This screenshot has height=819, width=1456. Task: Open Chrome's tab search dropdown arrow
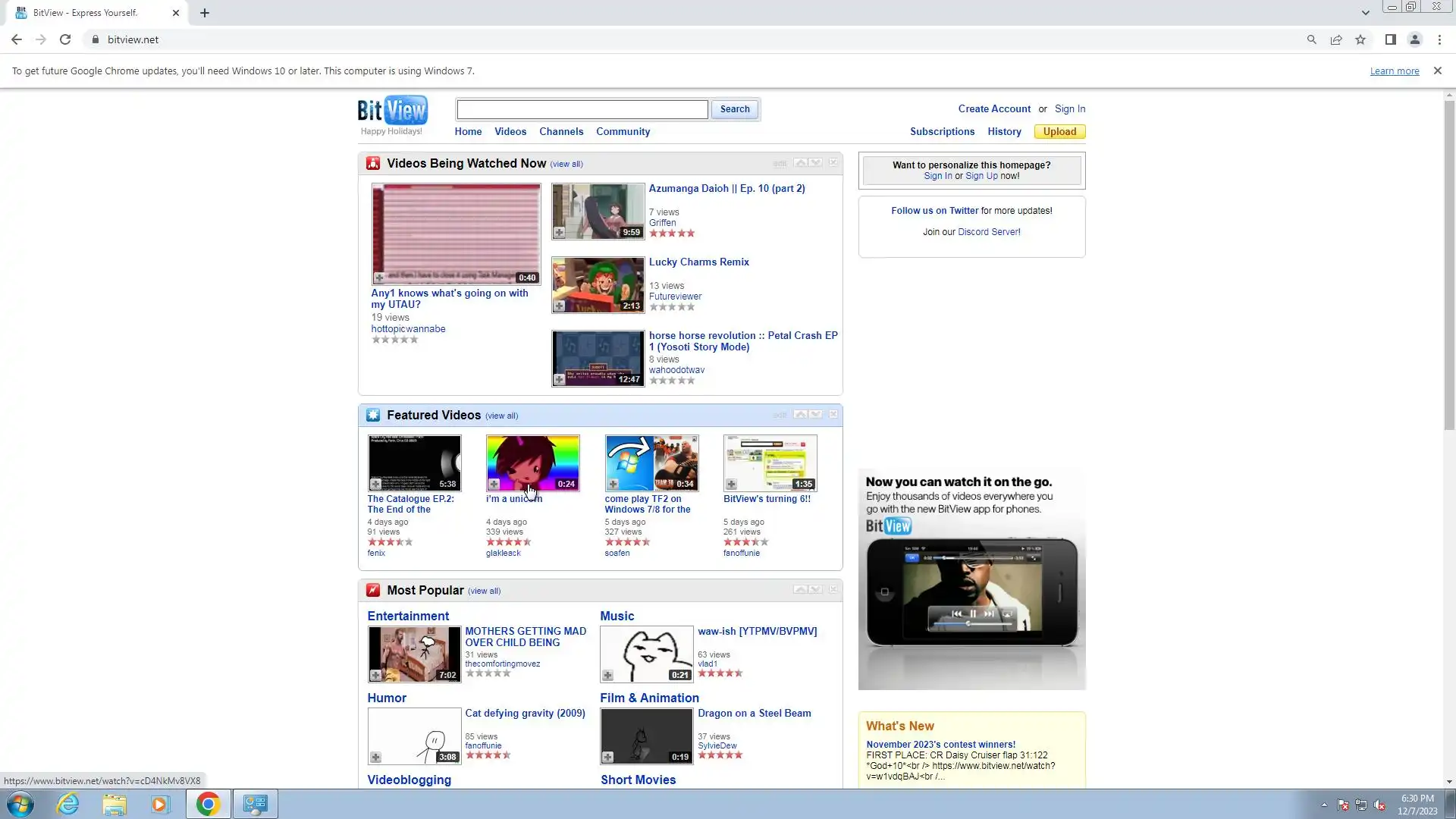coord(1365,13)
